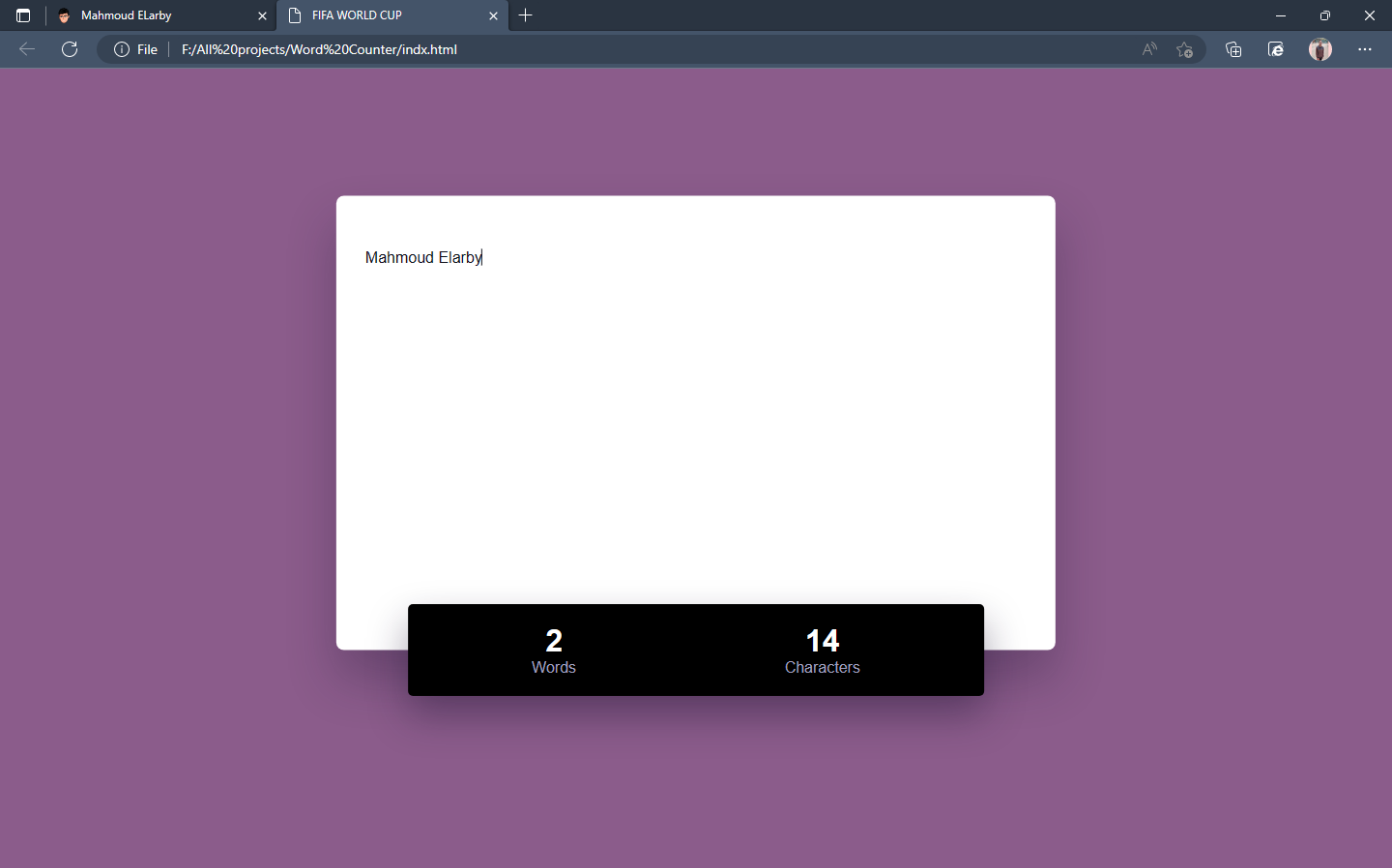
Task: Open the tab actions menu icon
Action: (x=23, y=15)
